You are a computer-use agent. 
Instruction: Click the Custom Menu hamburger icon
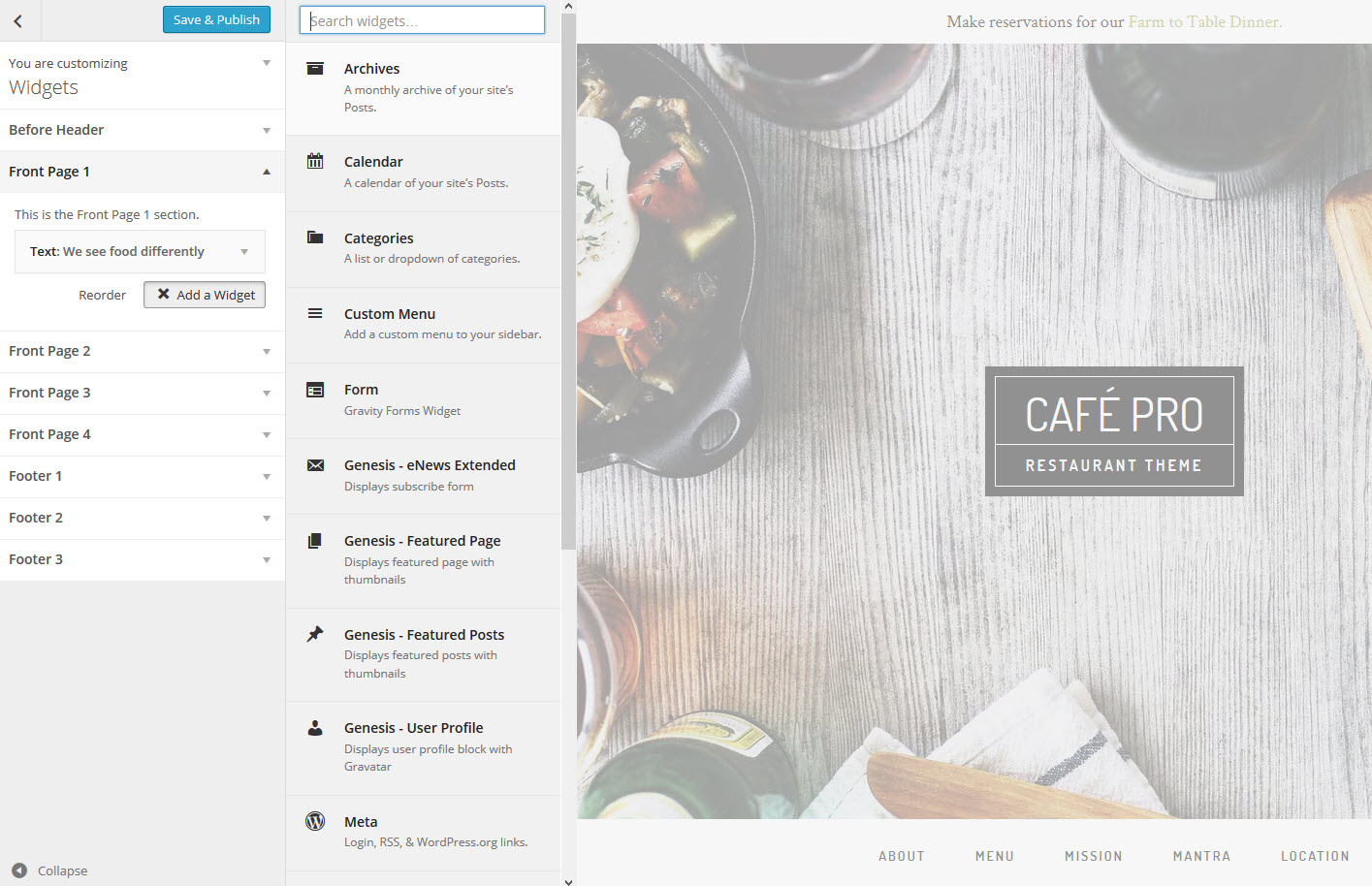tap(315, 313)
